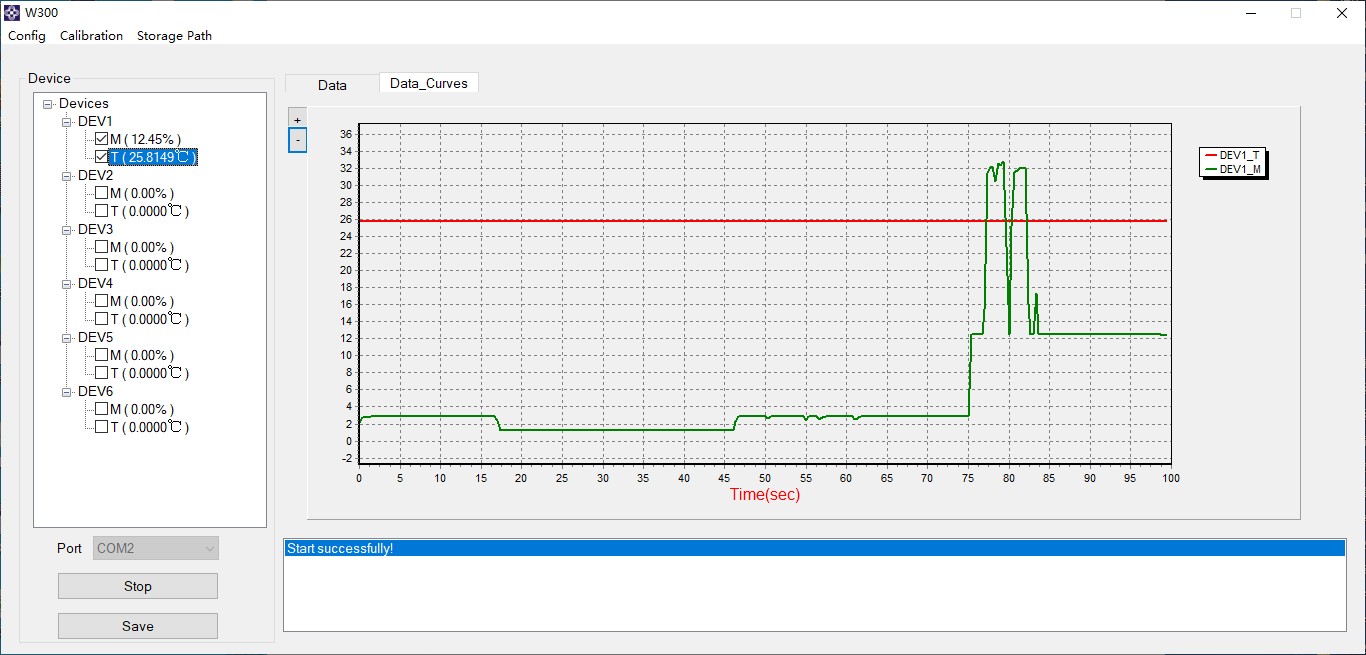Select the 'Start successfully!' log entry

click(x=340, y=548)
